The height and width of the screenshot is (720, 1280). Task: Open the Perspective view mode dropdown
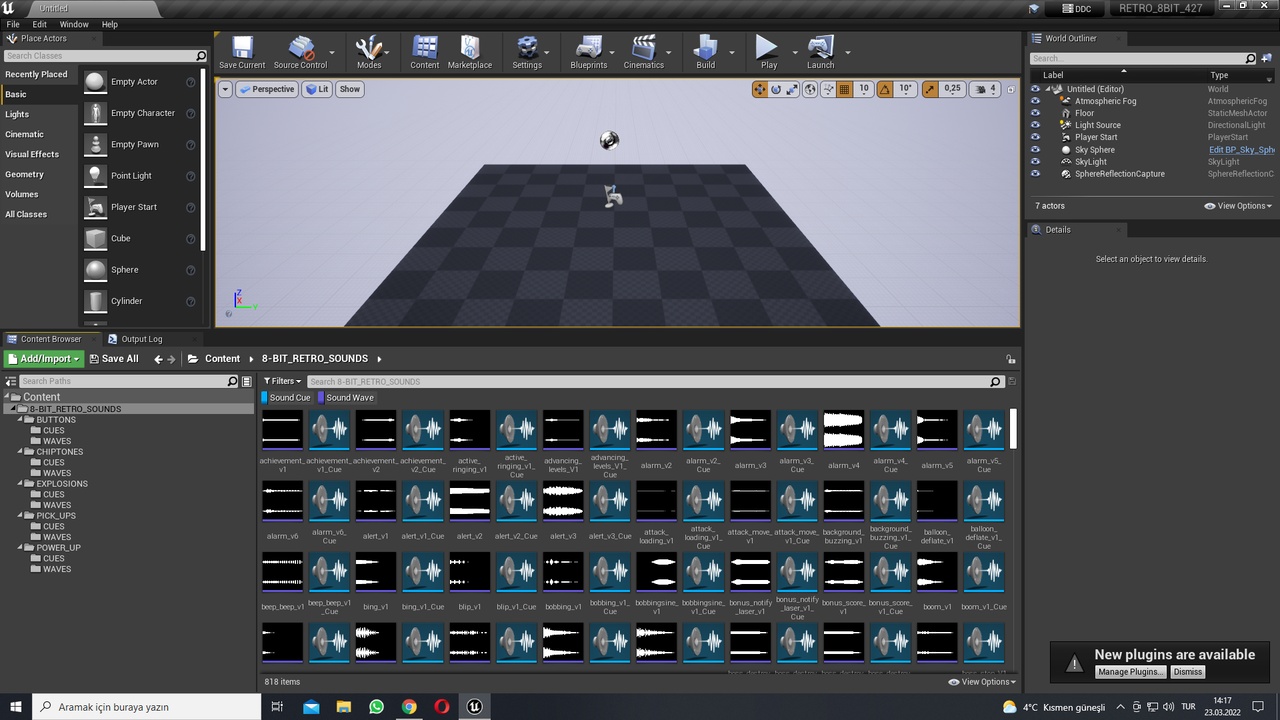267,89
